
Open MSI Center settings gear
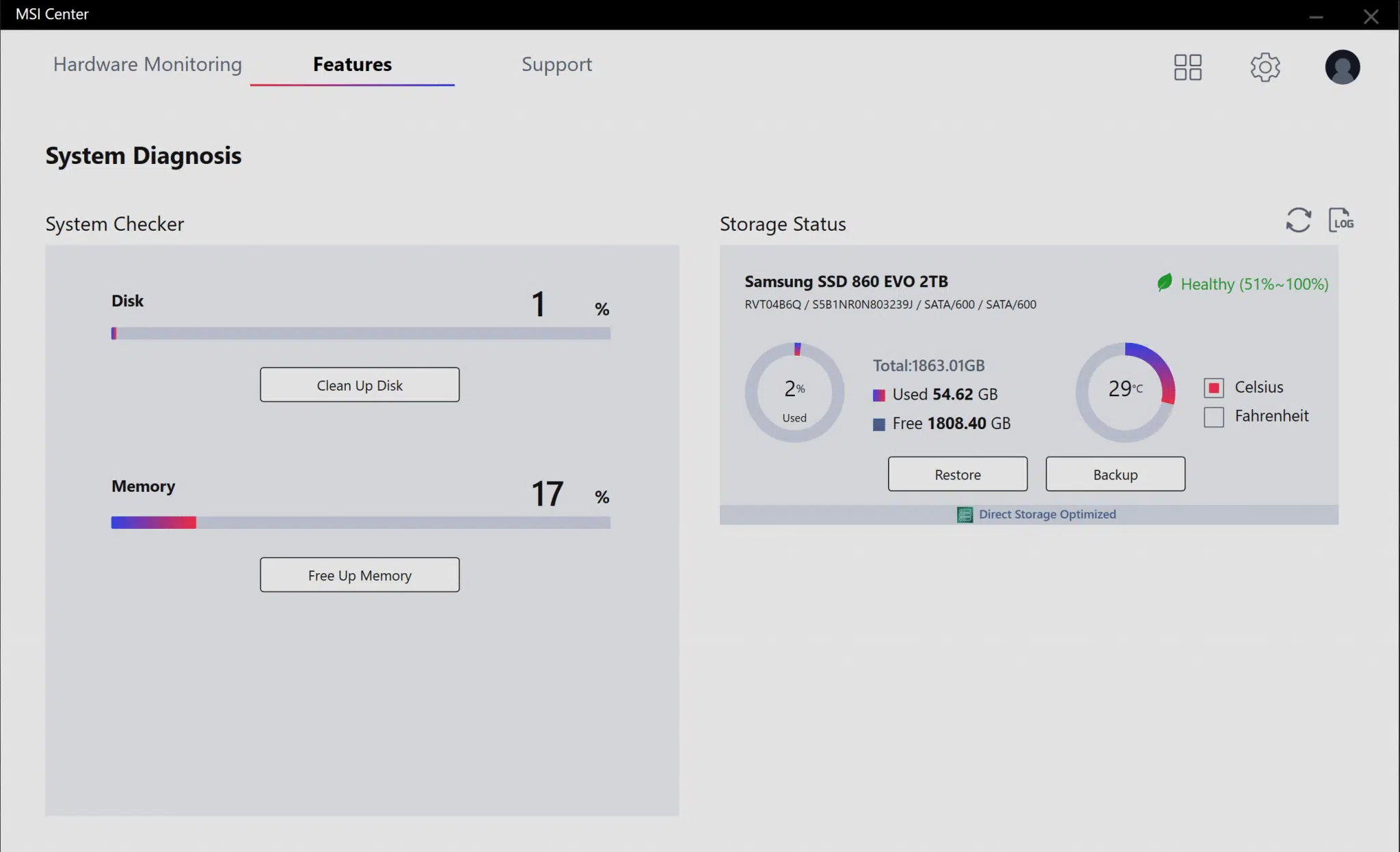pyautogui.click(x=1265, y=67)
